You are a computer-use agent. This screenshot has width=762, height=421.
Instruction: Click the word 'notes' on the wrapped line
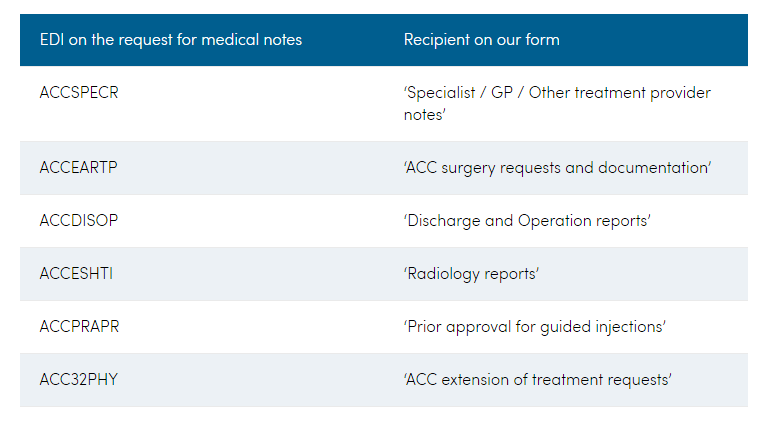coord(423,115)
